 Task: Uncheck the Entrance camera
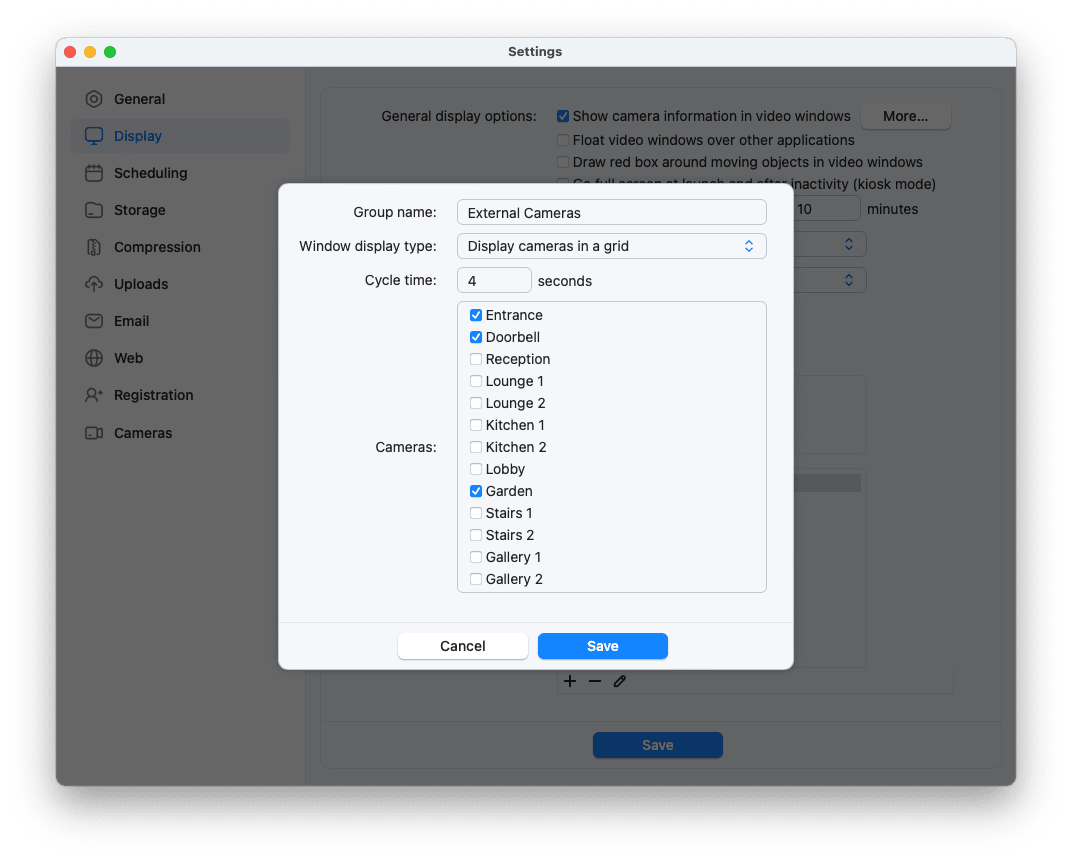coord(476,315)
